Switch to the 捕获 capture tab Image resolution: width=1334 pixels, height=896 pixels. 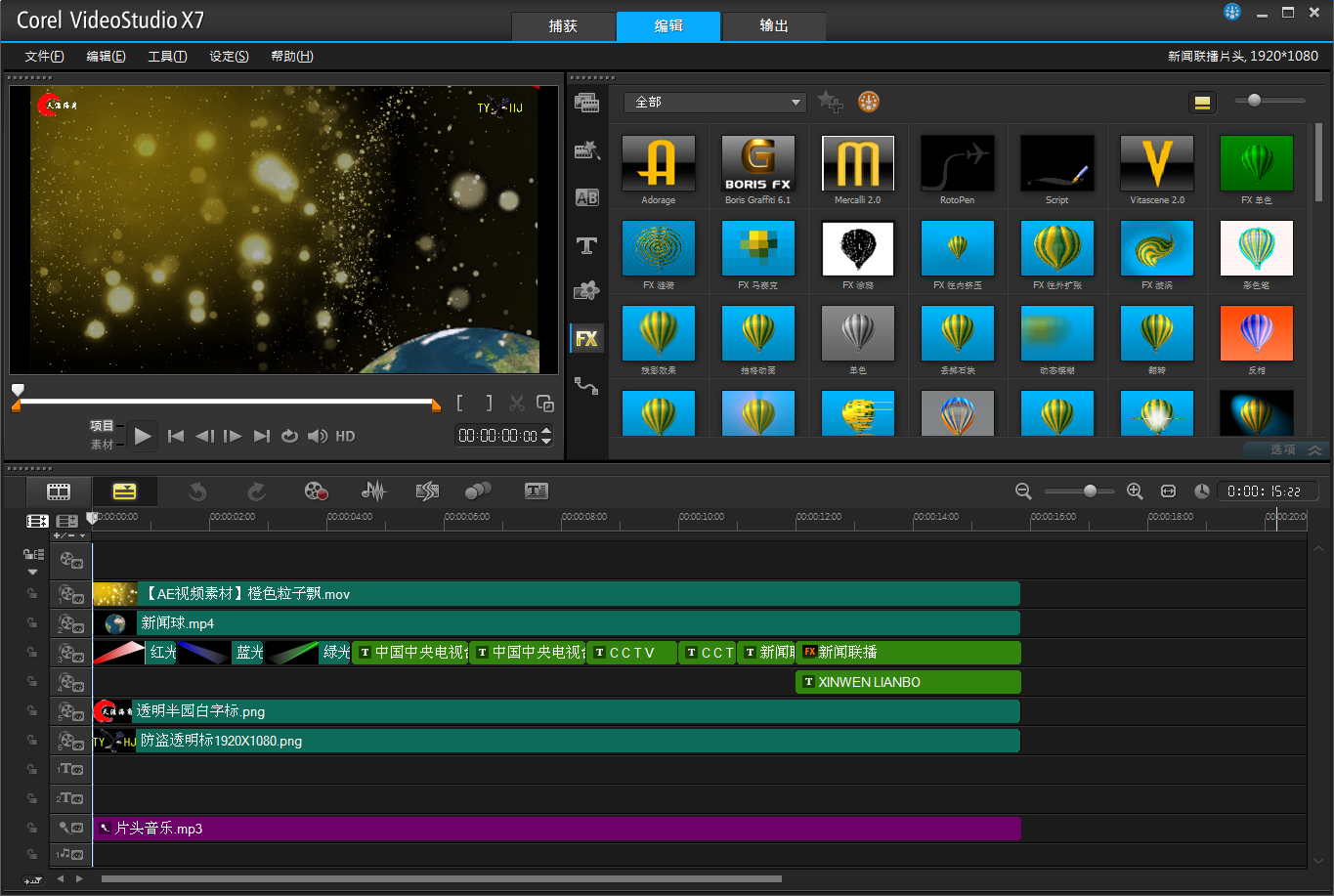point(563,26)
